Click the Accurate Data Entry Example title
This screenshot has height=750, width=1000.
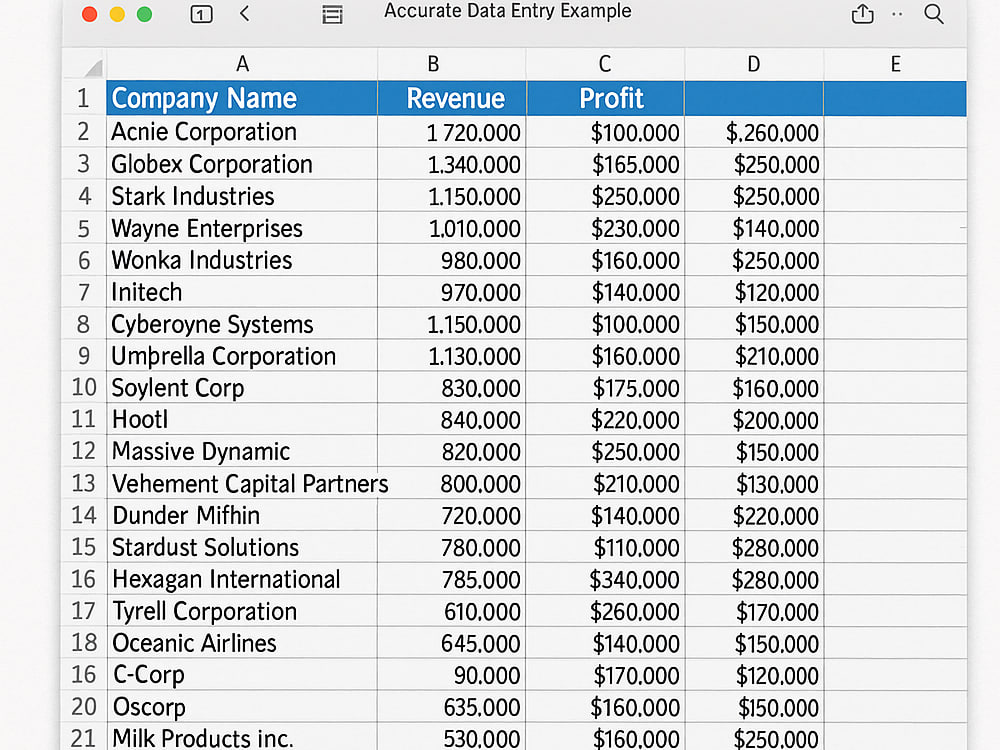(508, 11)
